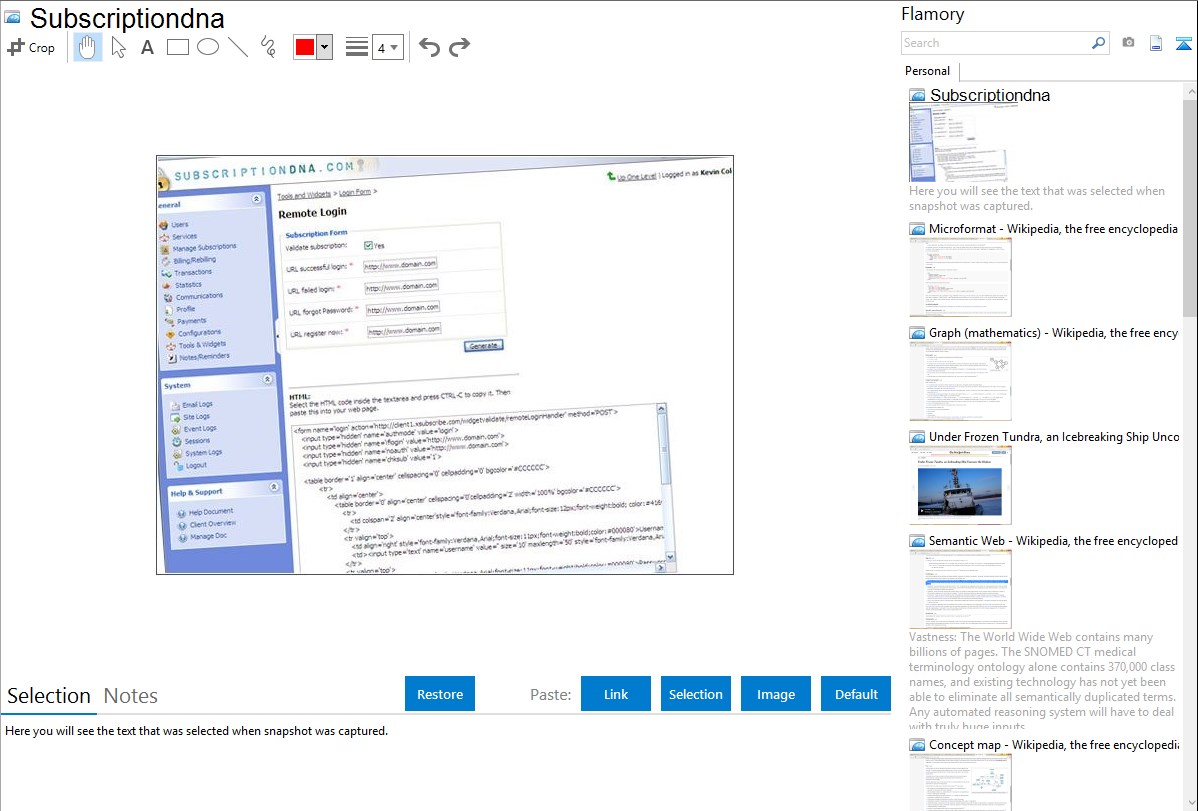Click the red color swatch
This screenshot has width=1198, height=811.
click(305, 47)
